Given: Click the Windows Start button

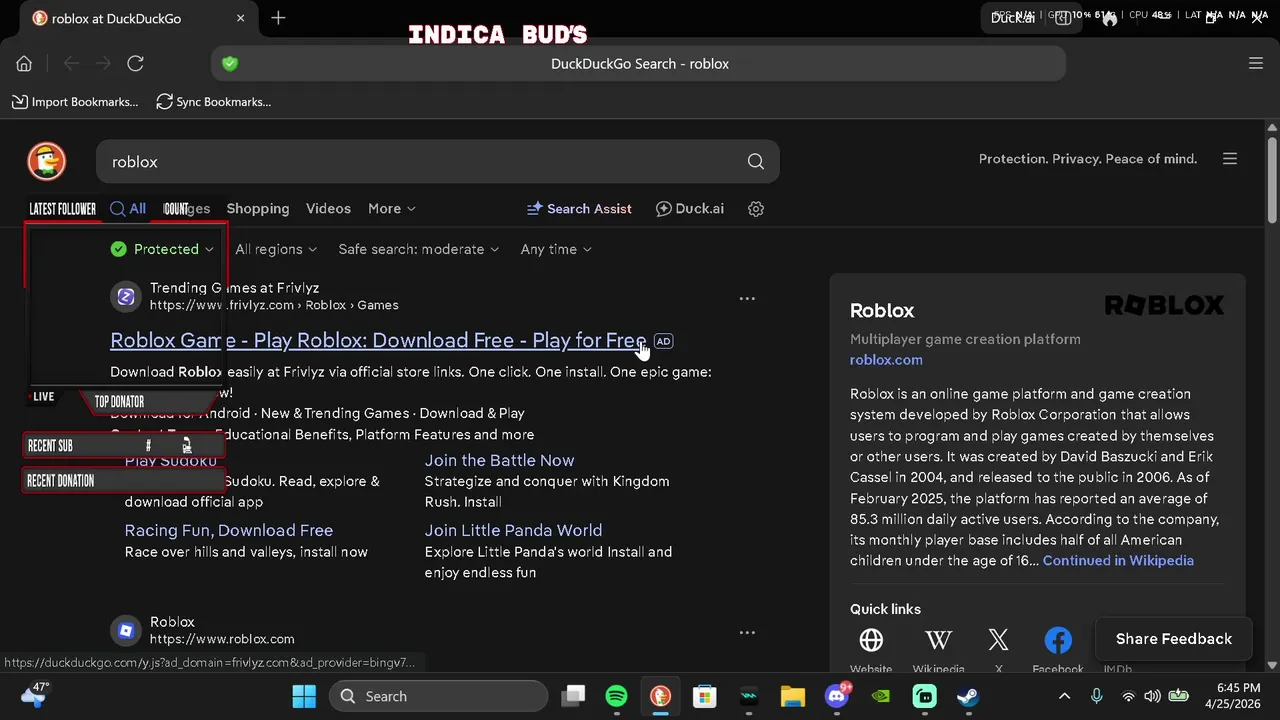Looking at the screenshot, I should tap(304, 696).
